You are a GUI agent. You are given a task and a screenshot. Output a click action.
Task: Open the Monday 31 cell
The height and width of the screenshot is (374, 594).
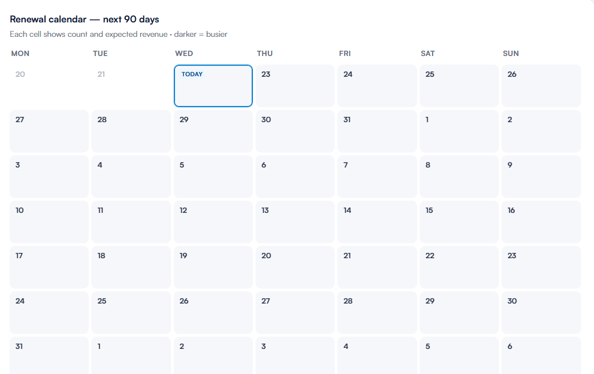49,355
